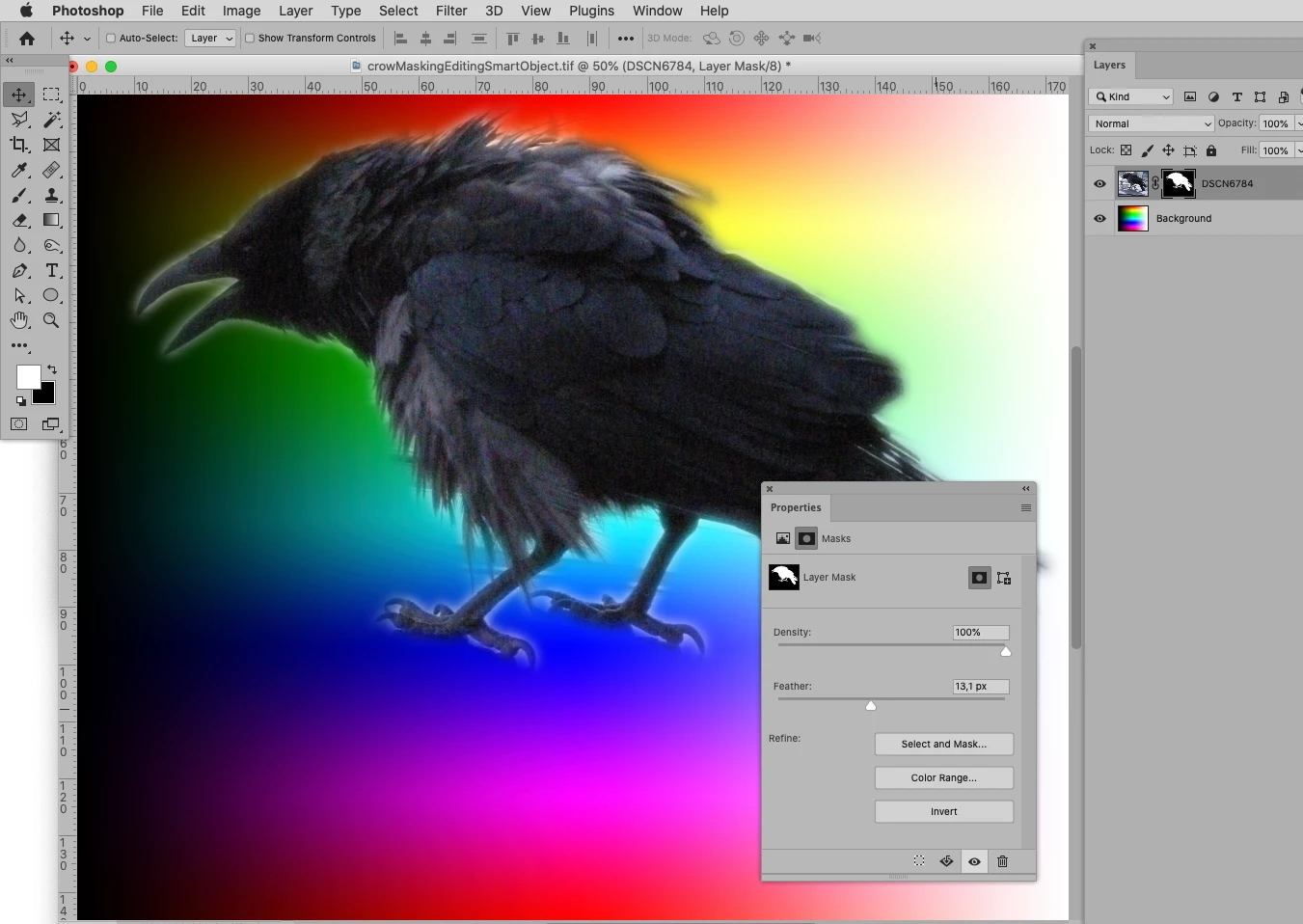Screen dimensions: 1303x924
Task: Load selection from mask icon
Action: 919,861
